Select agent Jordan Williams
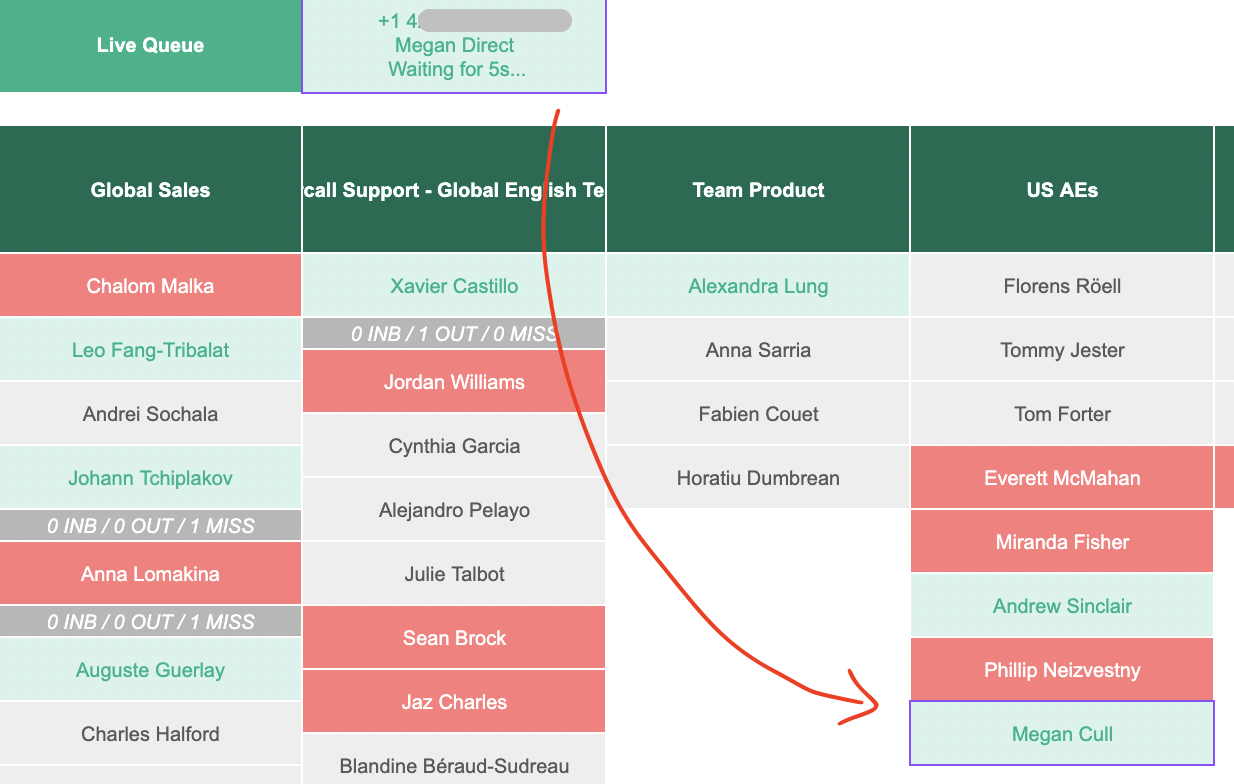Image resolution: width=1234 pixels, height=784 pixels. pos(454,381)
